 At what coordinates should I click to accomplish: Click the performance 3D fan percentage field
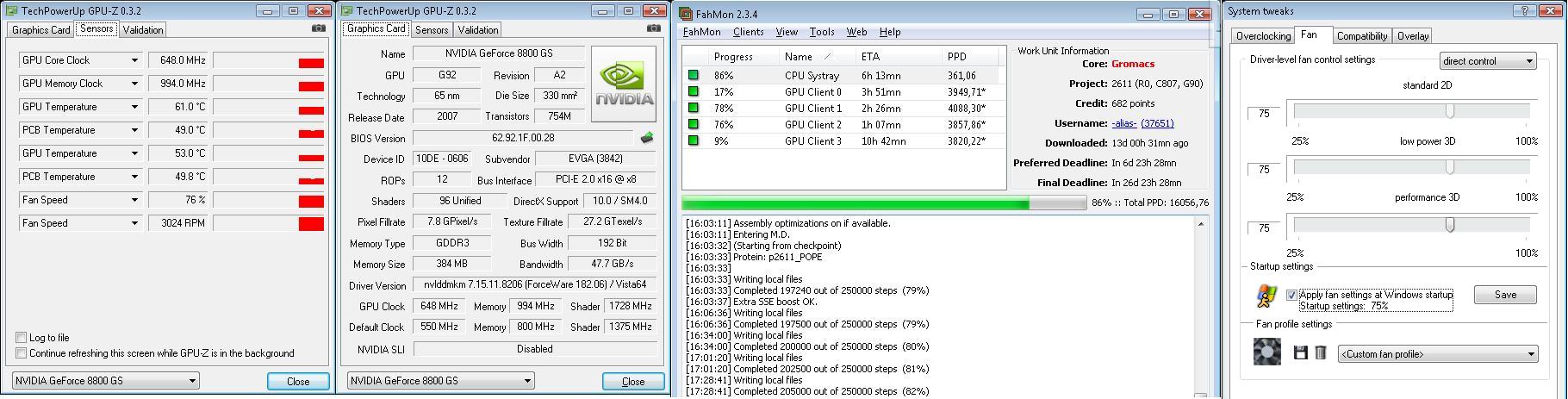(x=1264, y=228)
